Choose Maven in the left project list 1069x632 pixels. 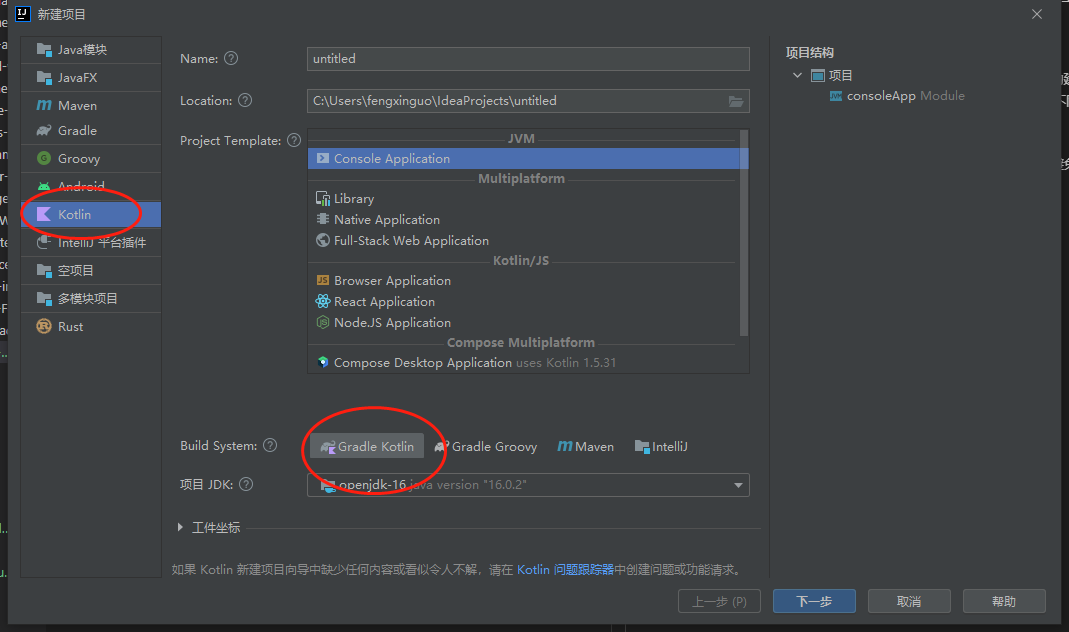click(77, 105)
